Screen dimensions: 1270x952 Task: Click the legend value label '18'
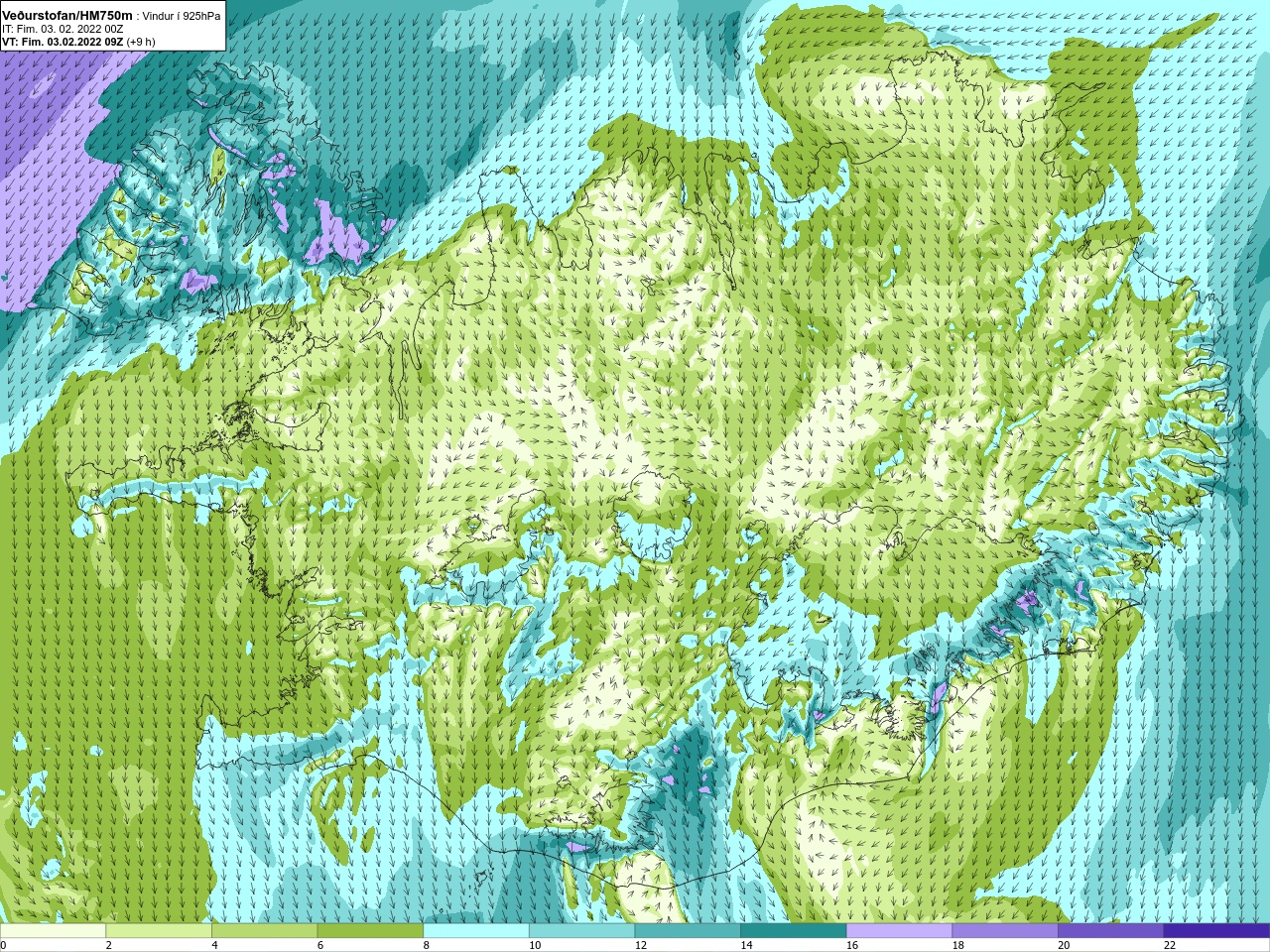tap(958, 945)
